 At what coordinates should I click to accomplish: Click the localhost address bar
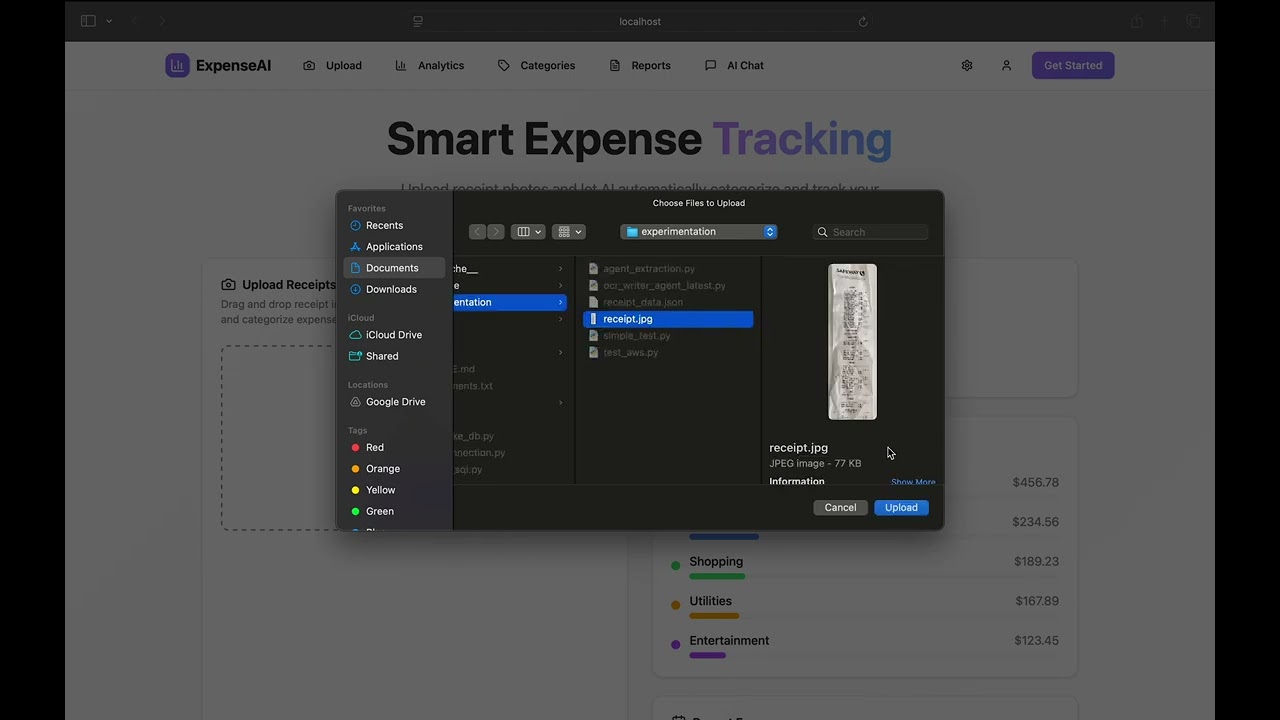640,21
